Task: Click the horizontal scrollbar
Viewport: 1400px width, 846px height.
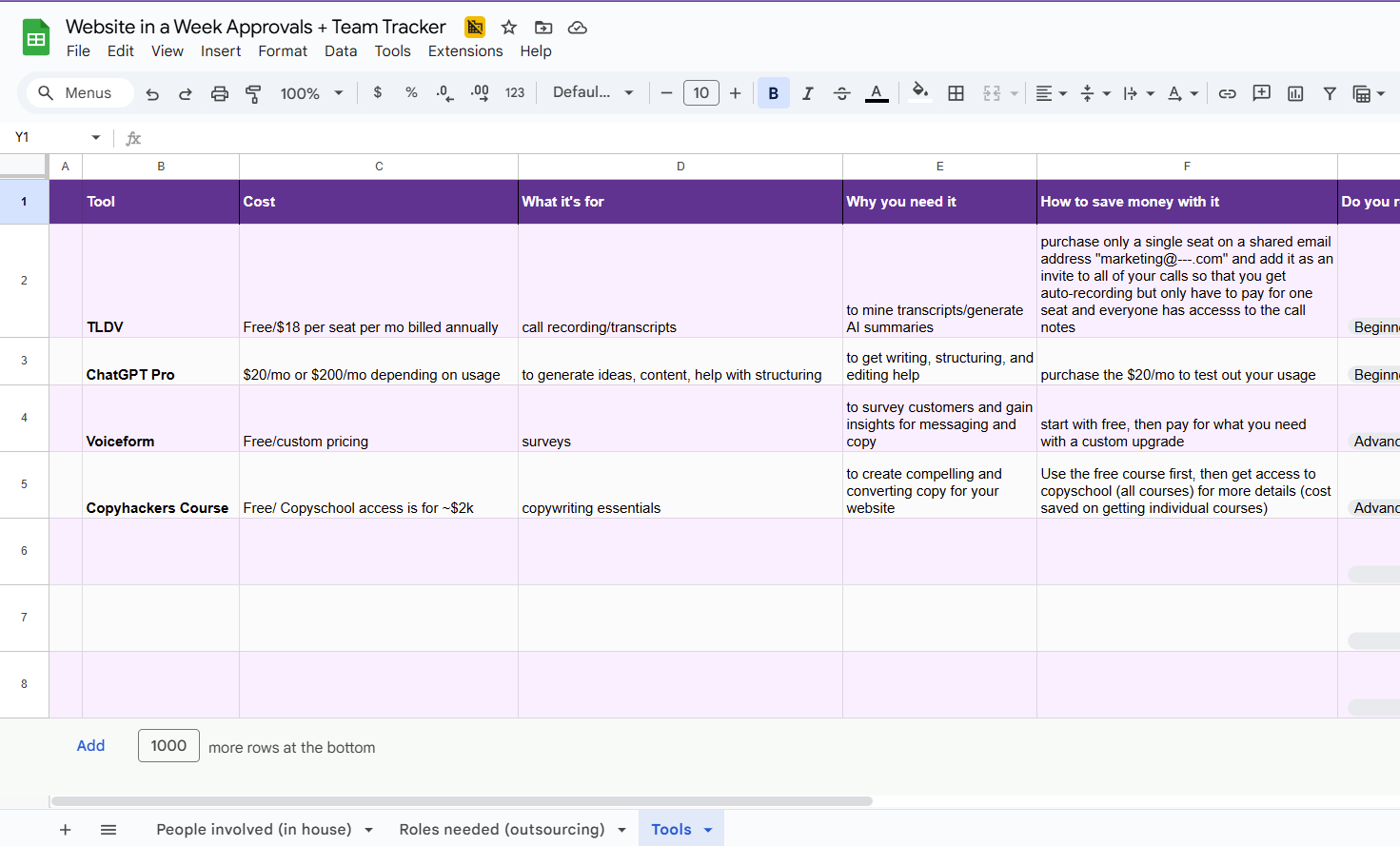Action: (x=462, y=801)
